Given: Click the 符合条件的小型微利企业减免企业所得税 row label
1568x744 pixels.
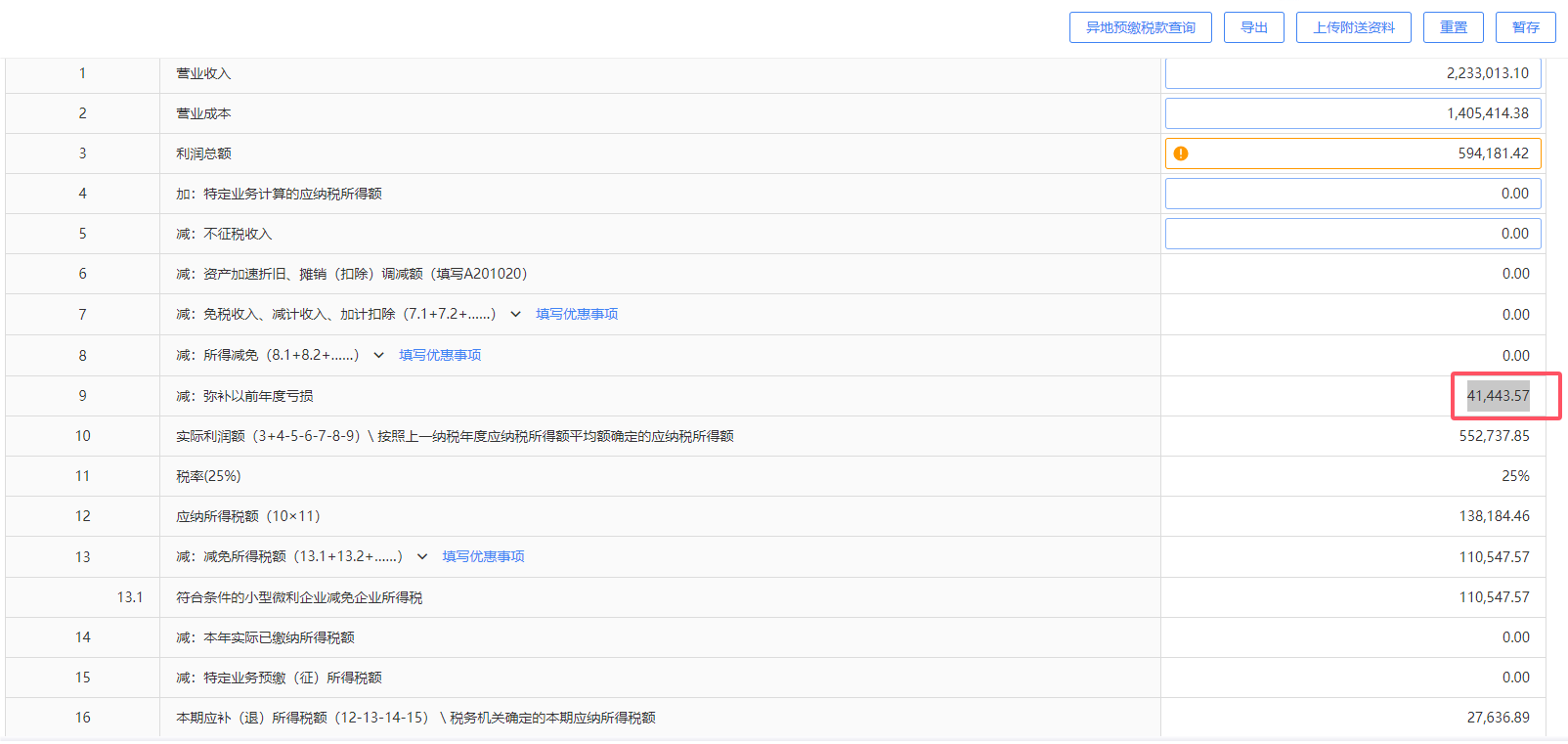Looking at the screenshot, I should (299, 597).
